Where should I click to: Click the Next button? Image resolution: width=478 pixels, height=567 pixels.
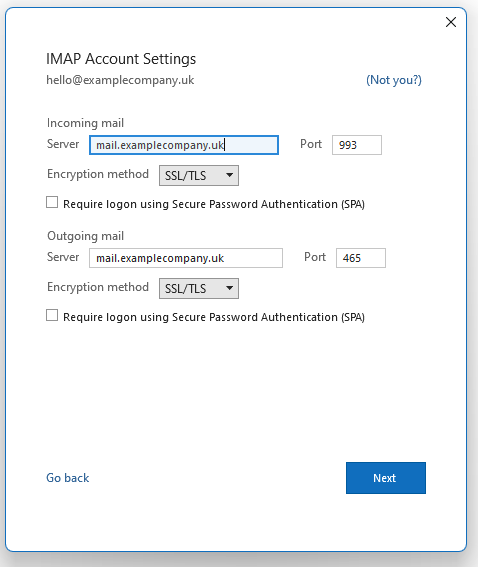[386, 478]
